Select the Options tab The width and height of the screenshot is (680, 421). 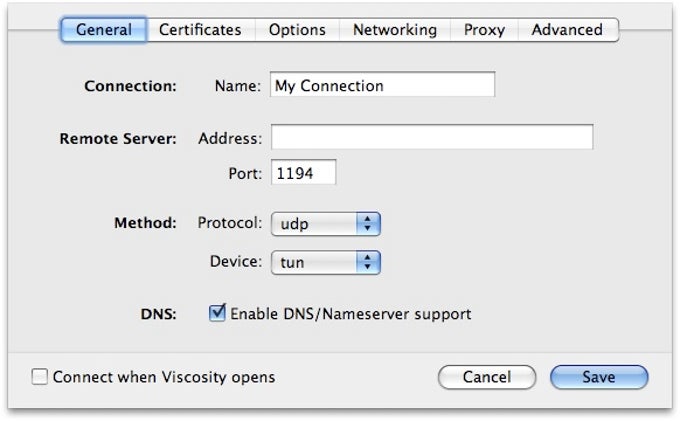[x=296, y=30]
